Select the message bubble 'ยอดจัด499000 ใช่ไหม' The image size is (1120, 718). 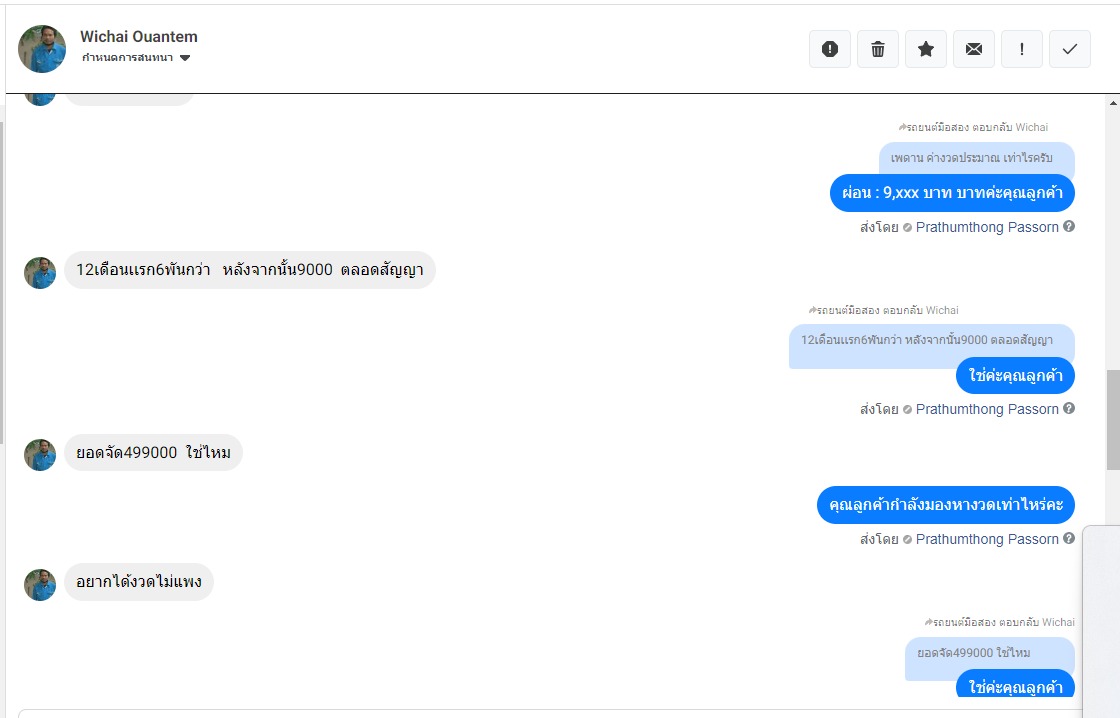(x=154, y=453)
